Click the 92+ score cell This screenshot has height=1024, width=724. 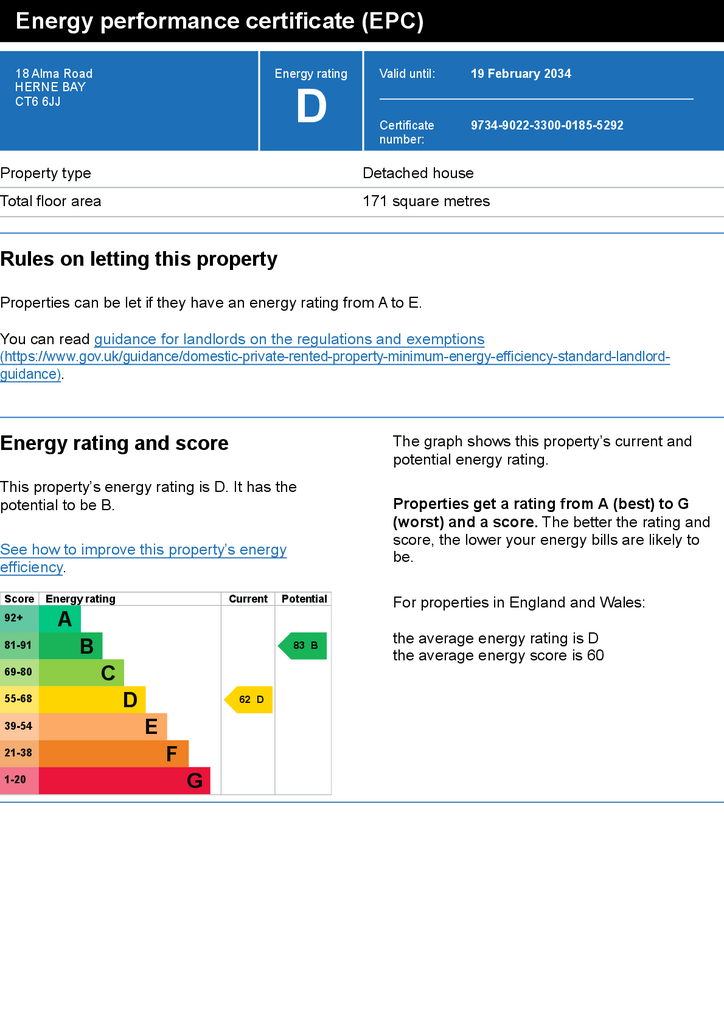click(x=20, y=618)
